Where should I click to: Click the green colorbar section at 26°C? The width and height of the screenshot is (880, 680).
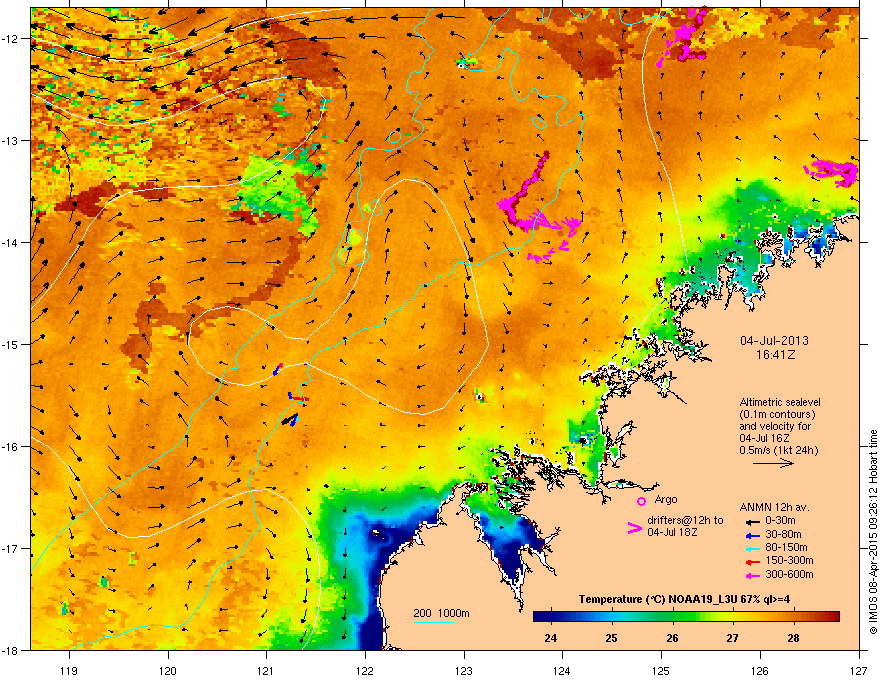click(x=672, y=616)
